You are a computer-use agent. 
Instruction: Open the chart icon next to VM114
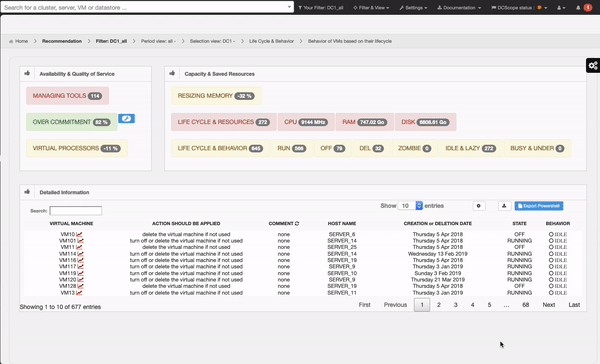coord(80,254)
